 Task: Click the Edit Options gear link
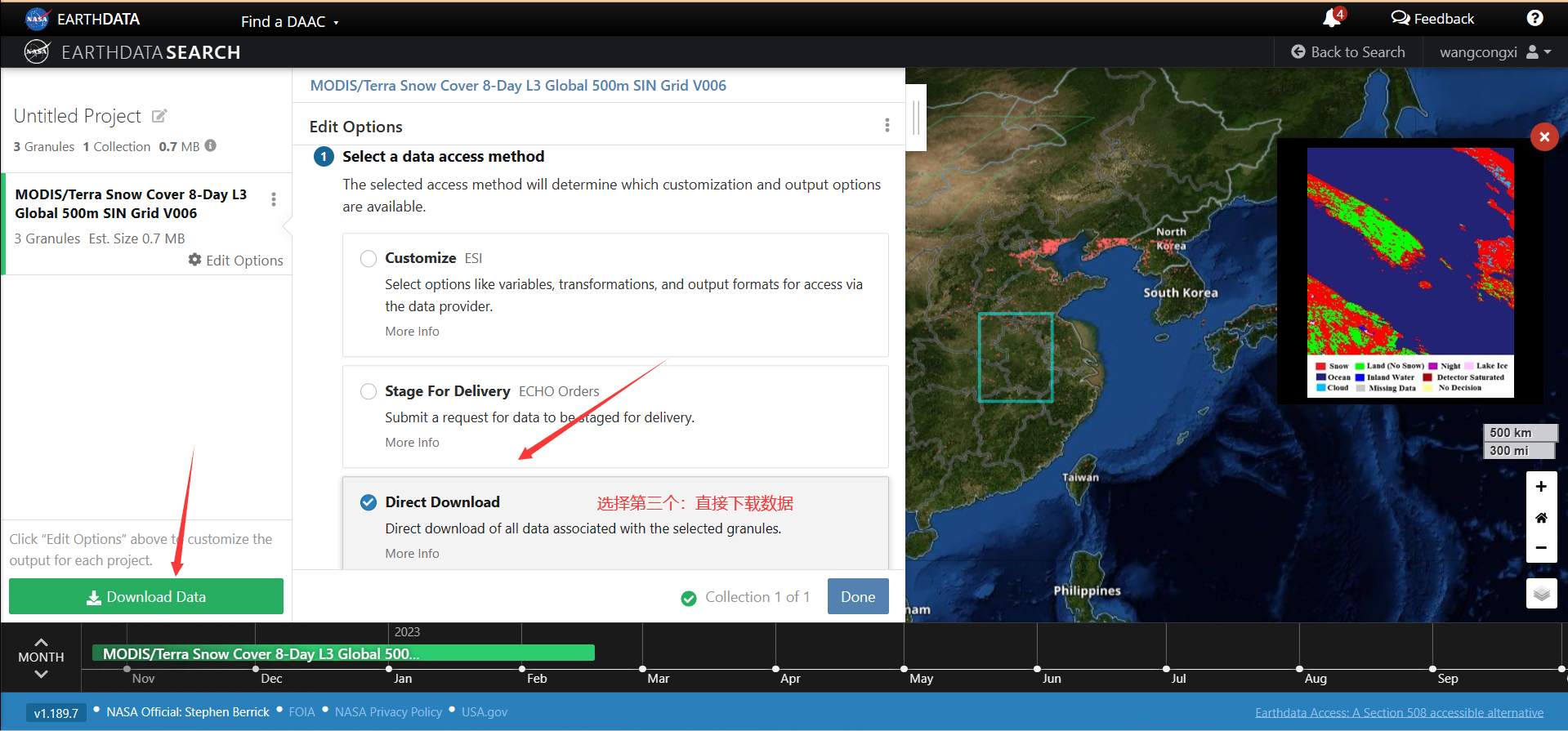click(x=235, y=260)
